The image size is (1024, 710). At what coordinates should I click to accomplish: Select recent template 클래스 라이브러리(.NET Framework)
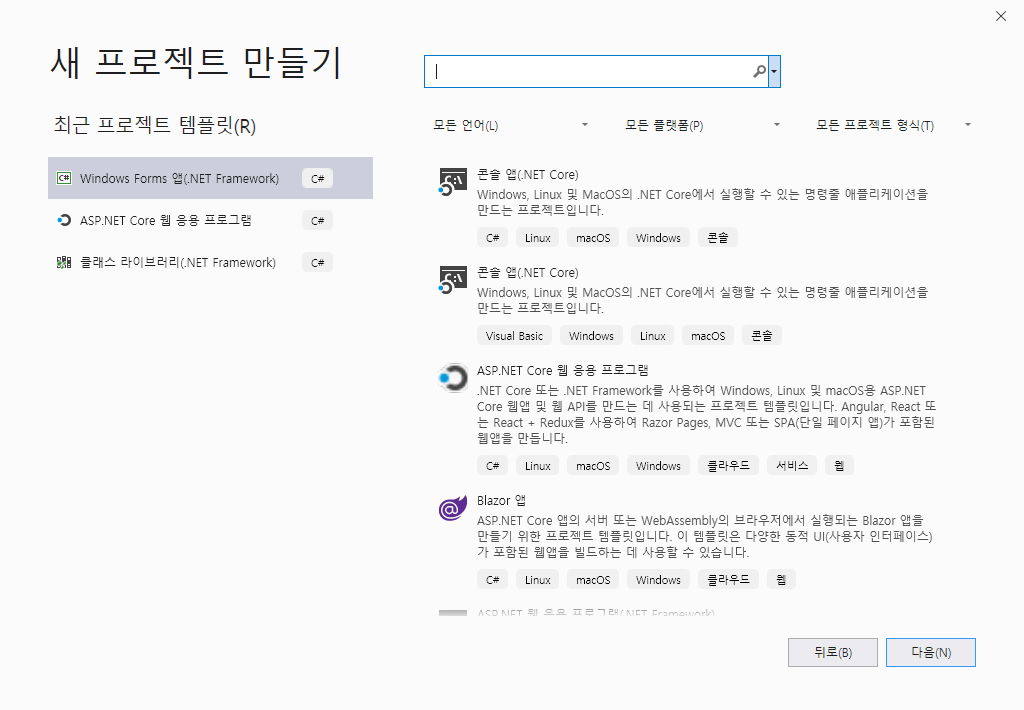pos(210,262)
